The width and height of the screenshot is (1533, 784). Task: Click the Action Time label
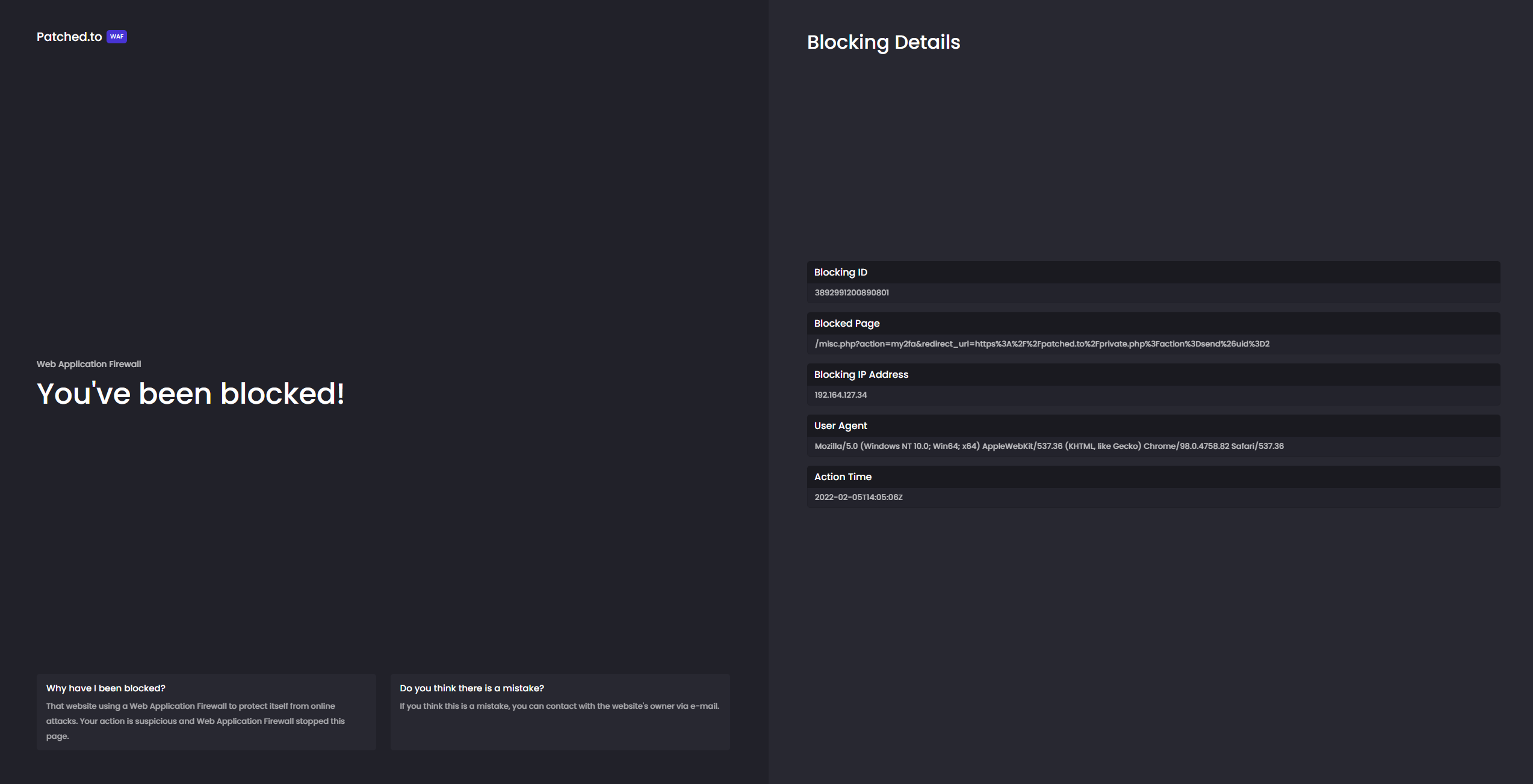(x=843, y=477)
